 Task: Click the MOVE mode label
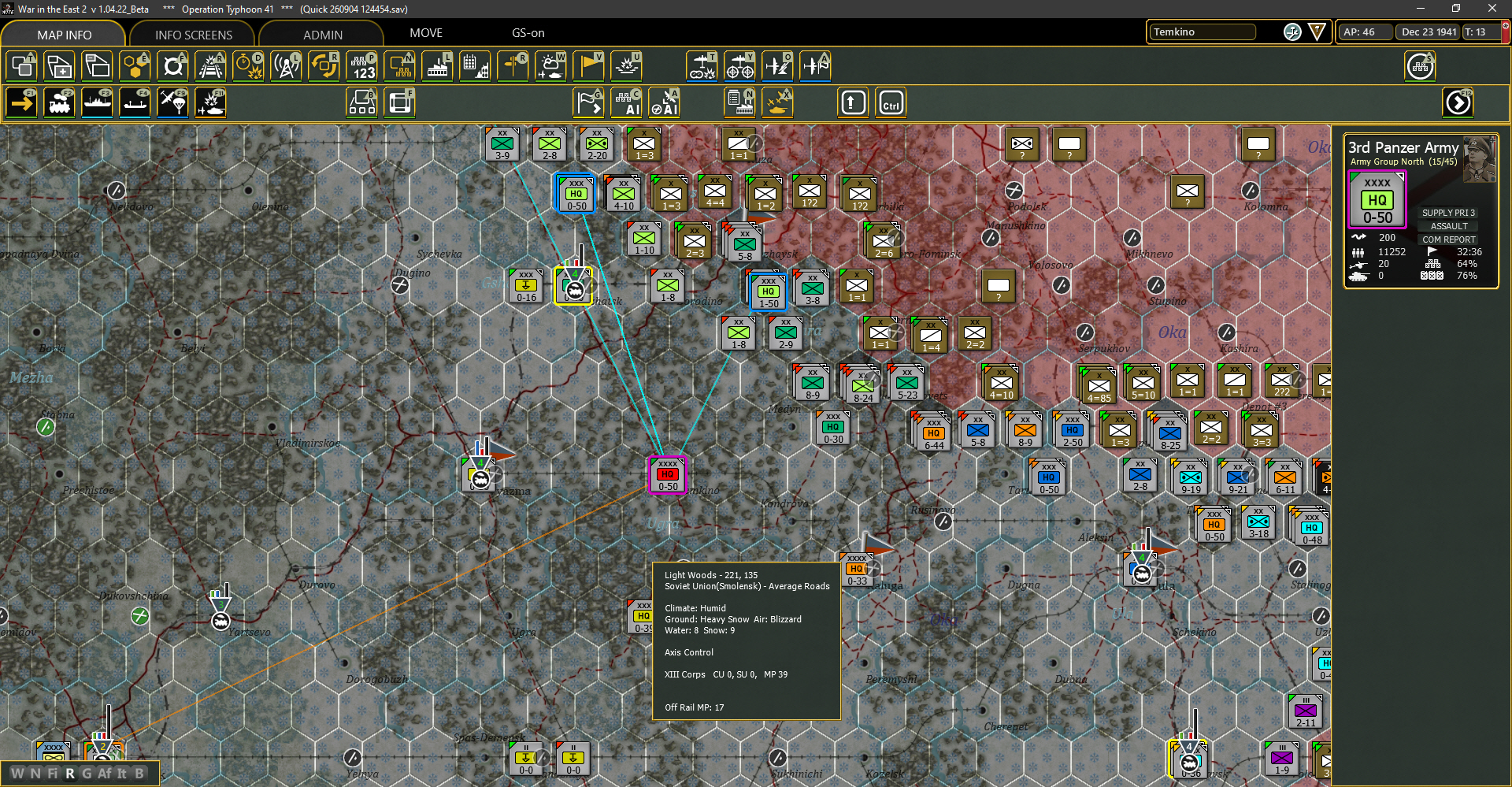426,33
